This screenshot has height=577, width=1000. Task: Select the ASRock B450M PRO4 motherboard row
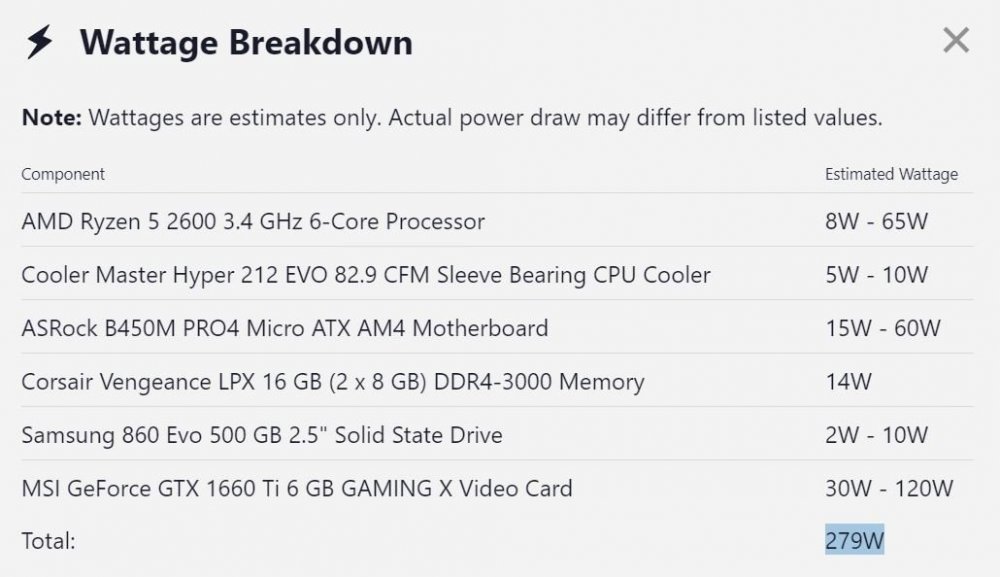pyautogui.click(x=497, y=328)
